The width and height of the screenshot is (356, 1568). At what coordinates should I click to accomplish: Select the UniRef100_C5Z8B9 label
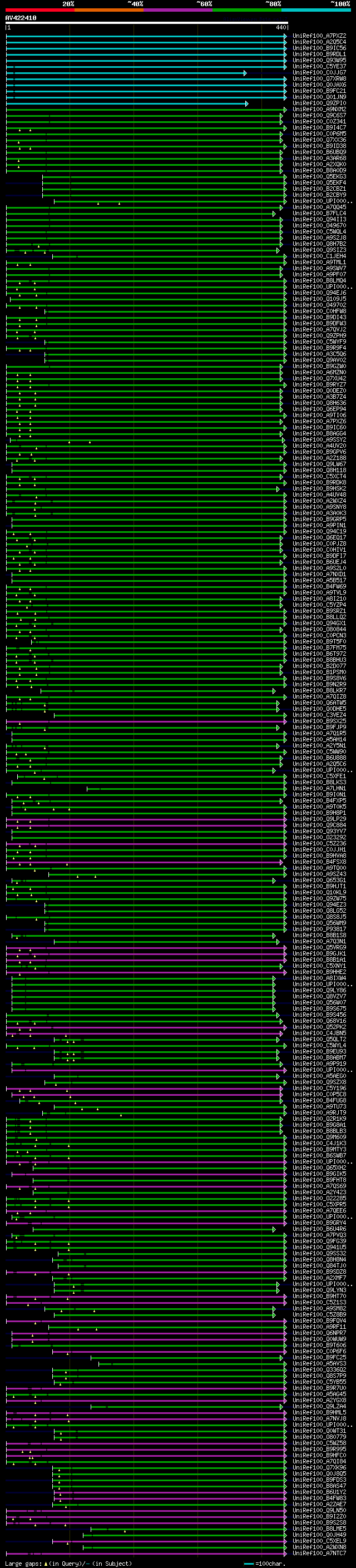pos(319,1314)
